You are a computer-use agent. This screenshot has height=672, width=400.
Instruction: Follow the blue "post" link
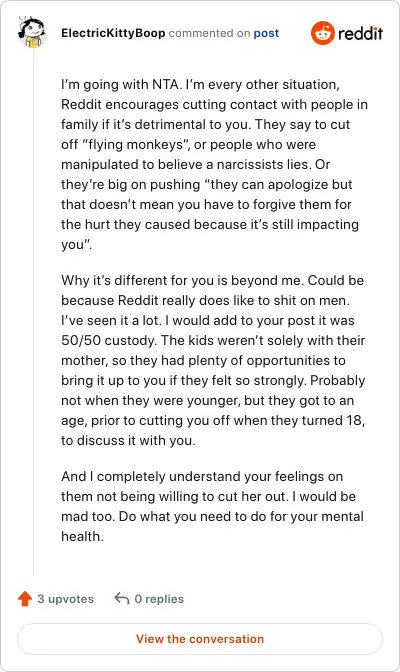coord(266,33)
